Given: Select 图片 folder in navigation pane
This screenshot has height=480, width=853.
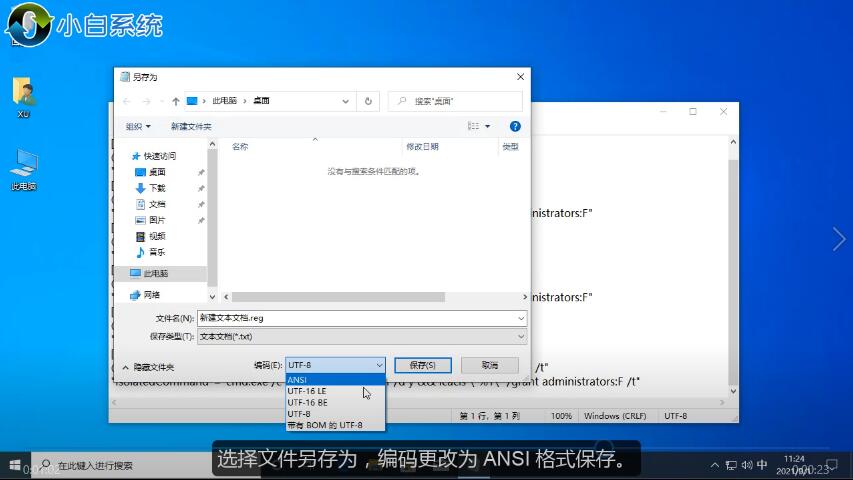Looking at the screenshot, I should coord(157,220).
